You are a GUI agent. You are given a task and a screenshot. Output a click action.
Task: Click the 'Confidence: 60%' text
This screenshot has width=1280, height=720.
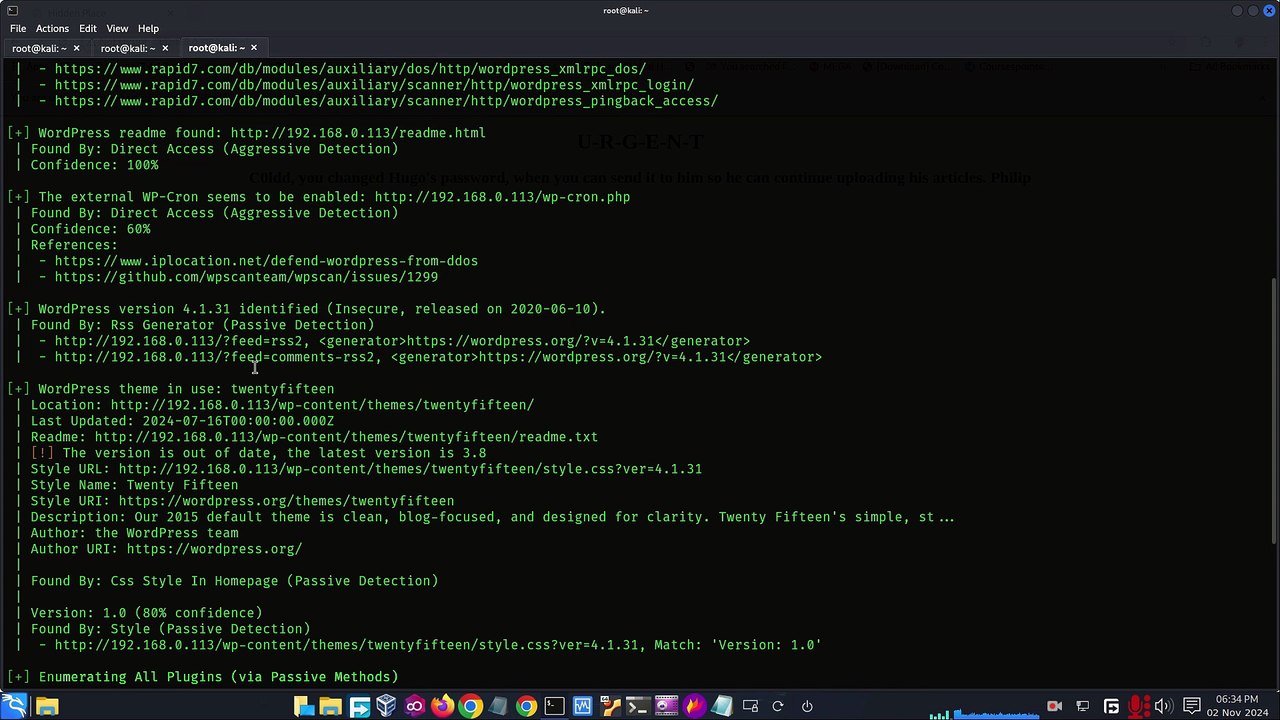[90, 229]
